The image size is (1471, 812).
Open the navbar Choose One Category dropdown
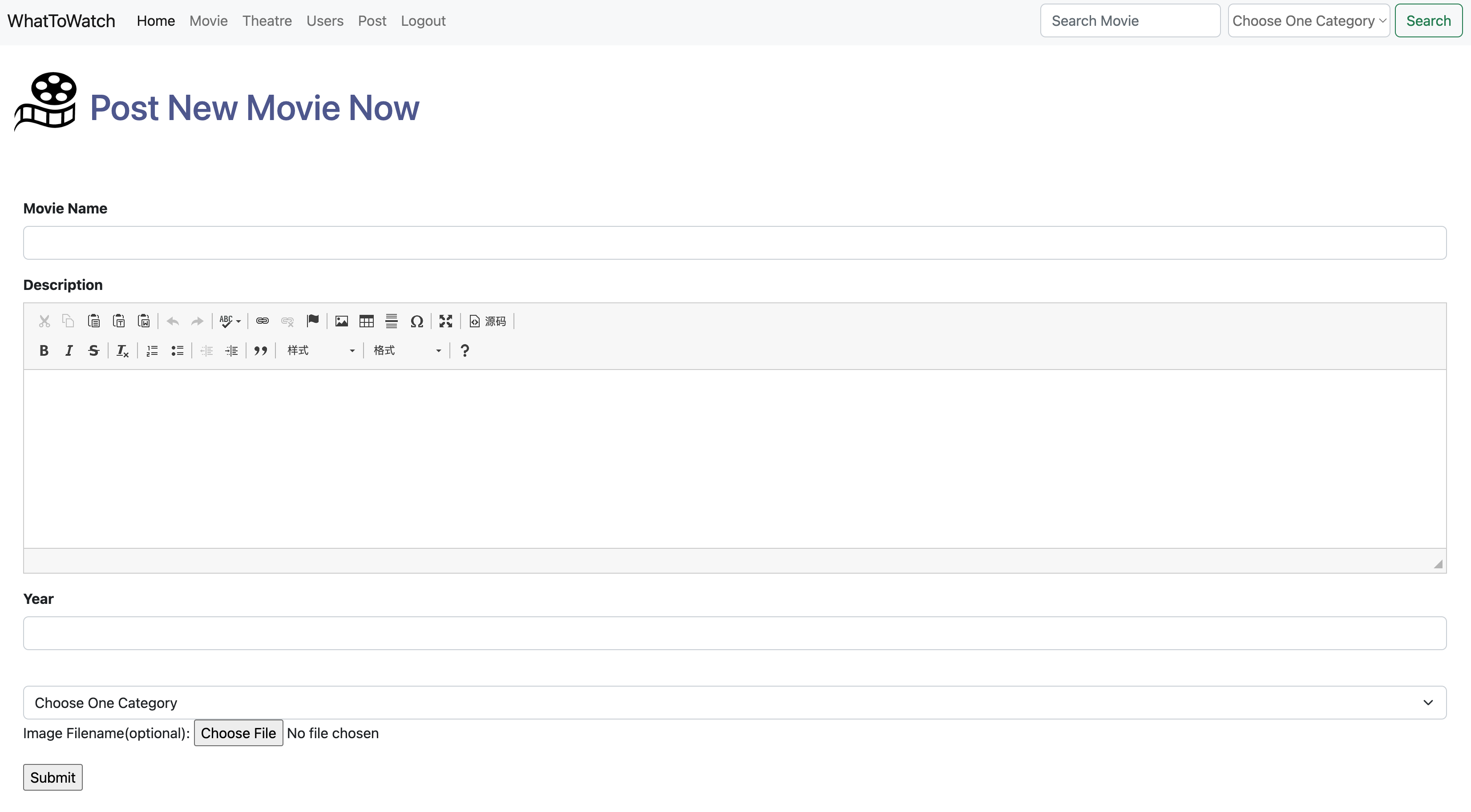pos(1309,20)
